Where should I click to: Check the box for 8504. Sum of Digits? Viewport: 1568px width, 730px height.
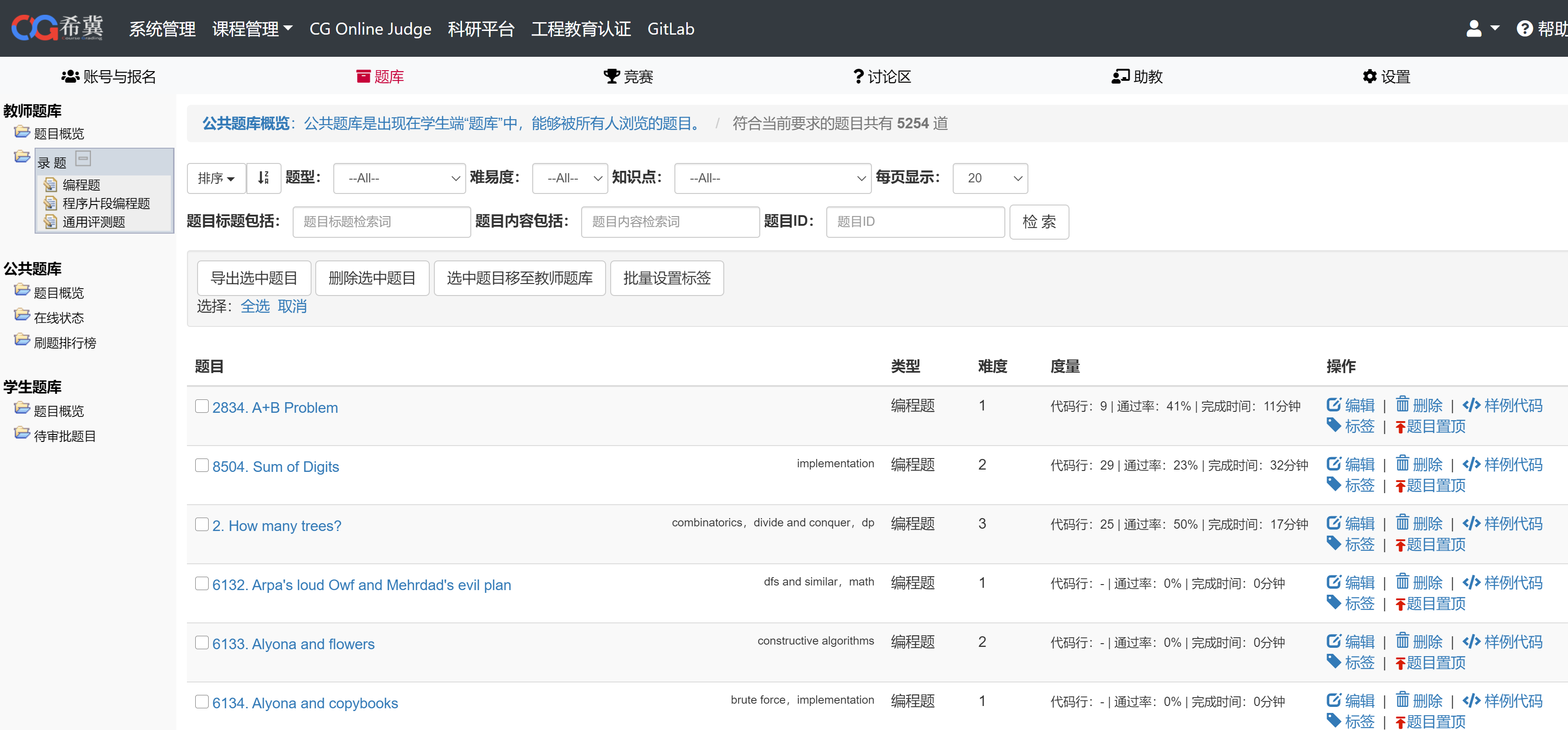point(201,465)
